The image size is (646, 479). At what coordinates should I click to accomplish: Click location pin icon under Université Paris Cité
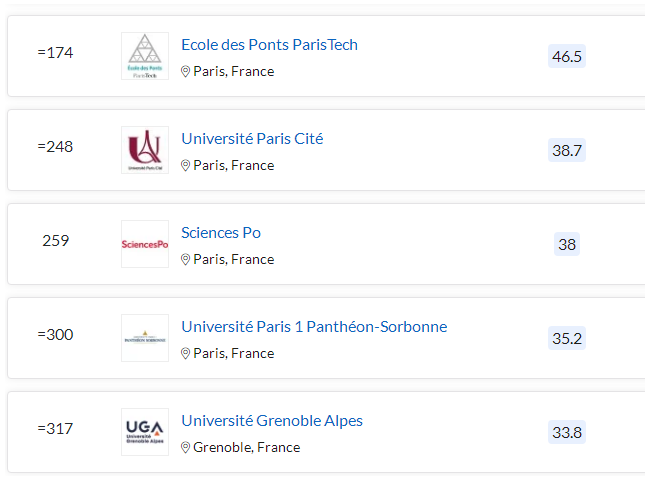pos(185,165)
